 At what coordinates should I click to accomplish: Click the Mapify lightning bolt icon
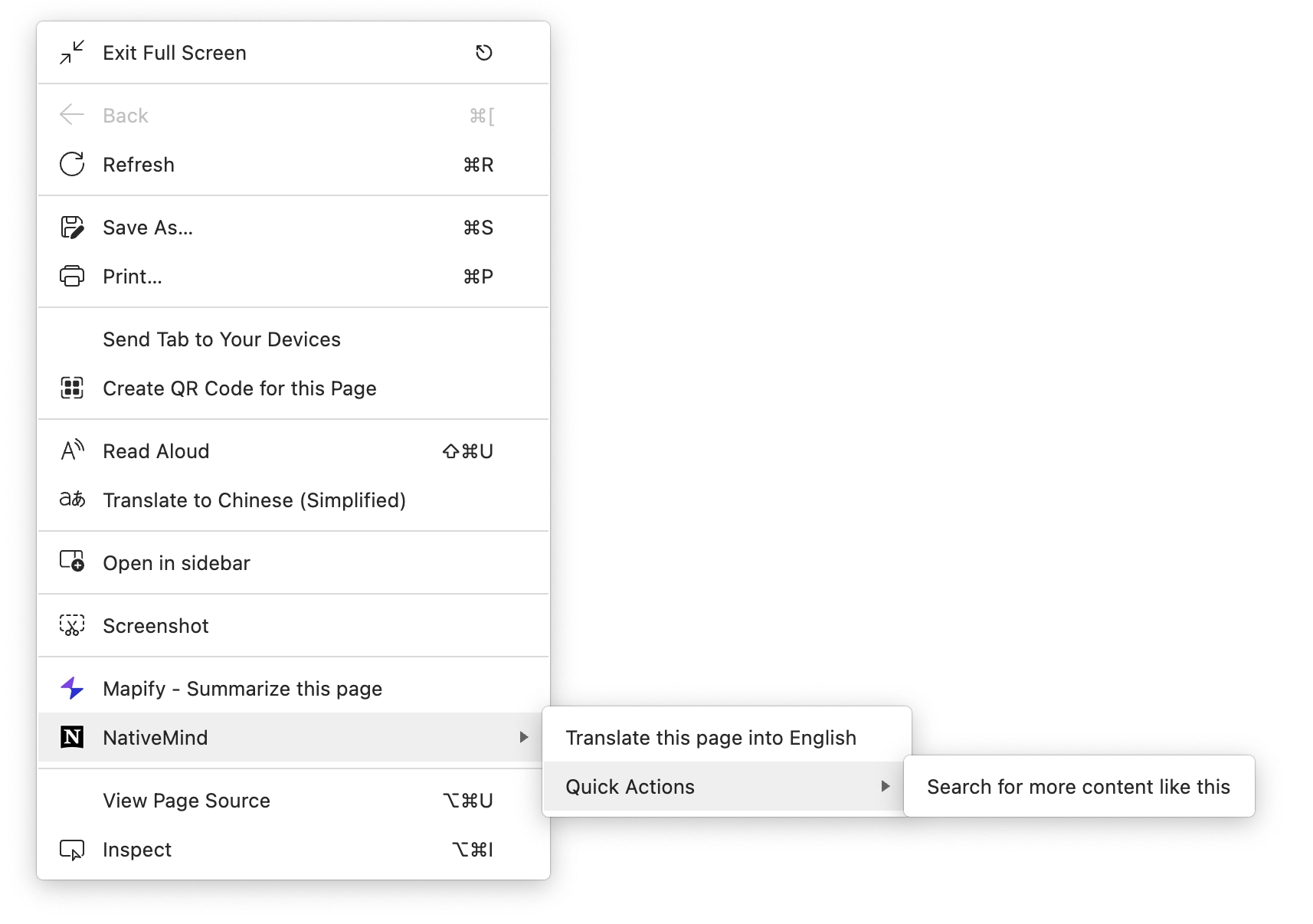tap(72, 688)
